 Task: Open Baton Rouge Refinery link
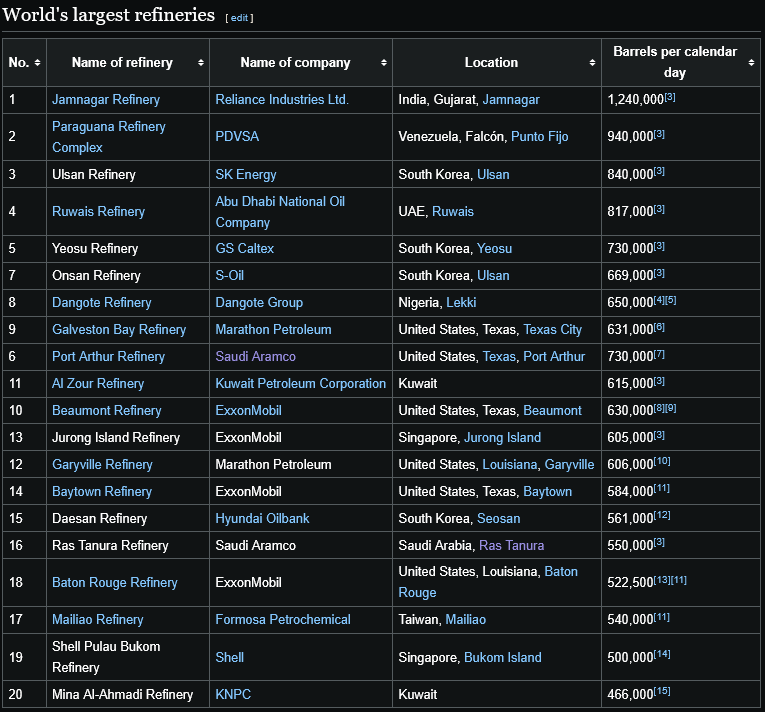coord(115,582)
